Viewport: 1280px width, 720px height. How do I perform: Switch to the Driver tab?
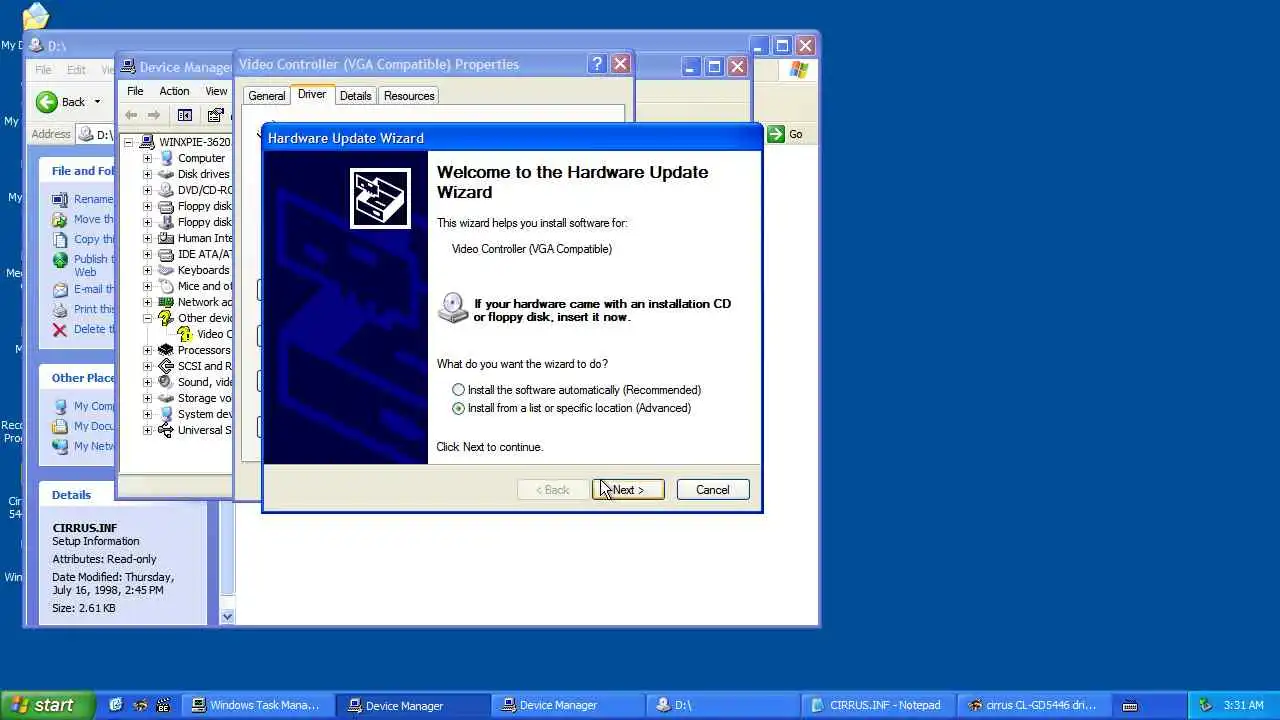coord(312,94)
